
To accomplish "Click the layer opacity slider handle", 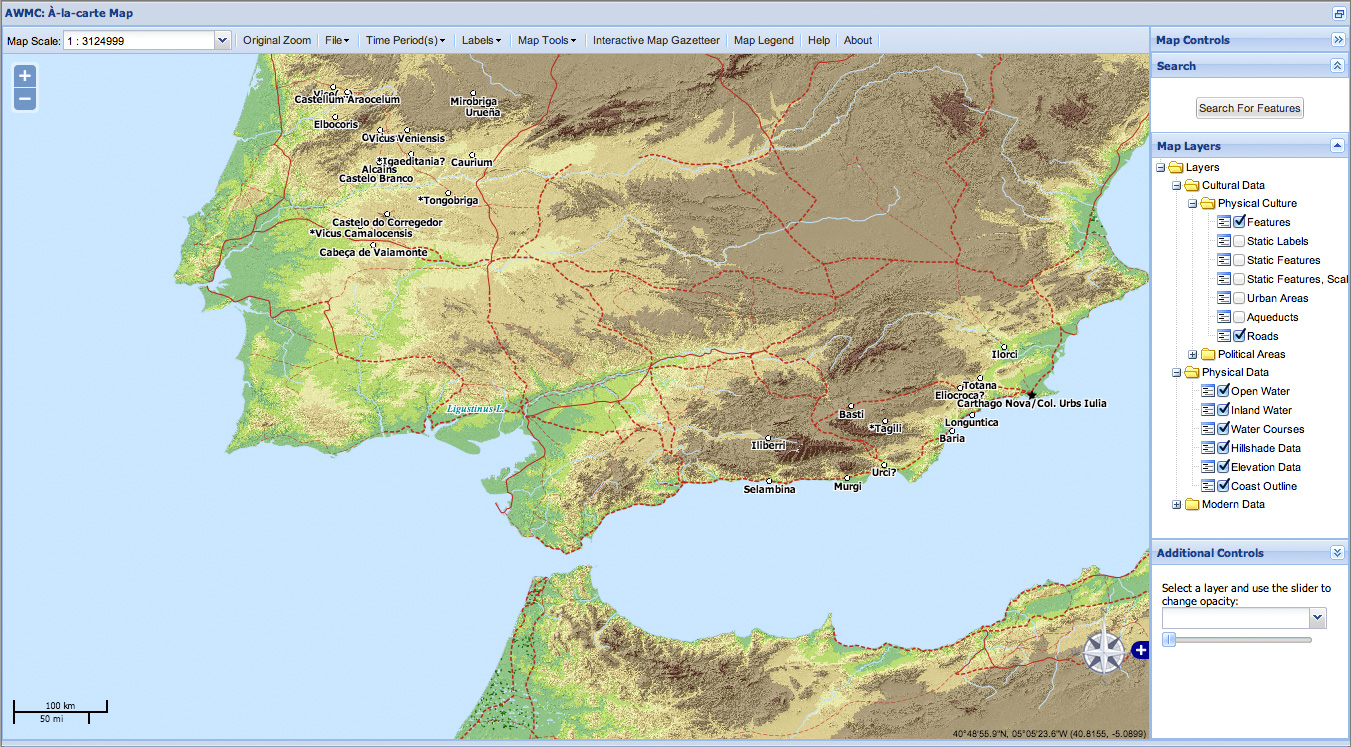I will pyautogui.click(x=1168, y=639).
